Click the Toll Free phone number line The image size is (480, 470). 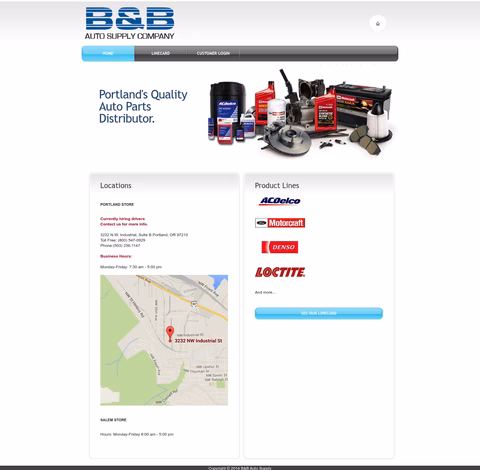(123, 240)
